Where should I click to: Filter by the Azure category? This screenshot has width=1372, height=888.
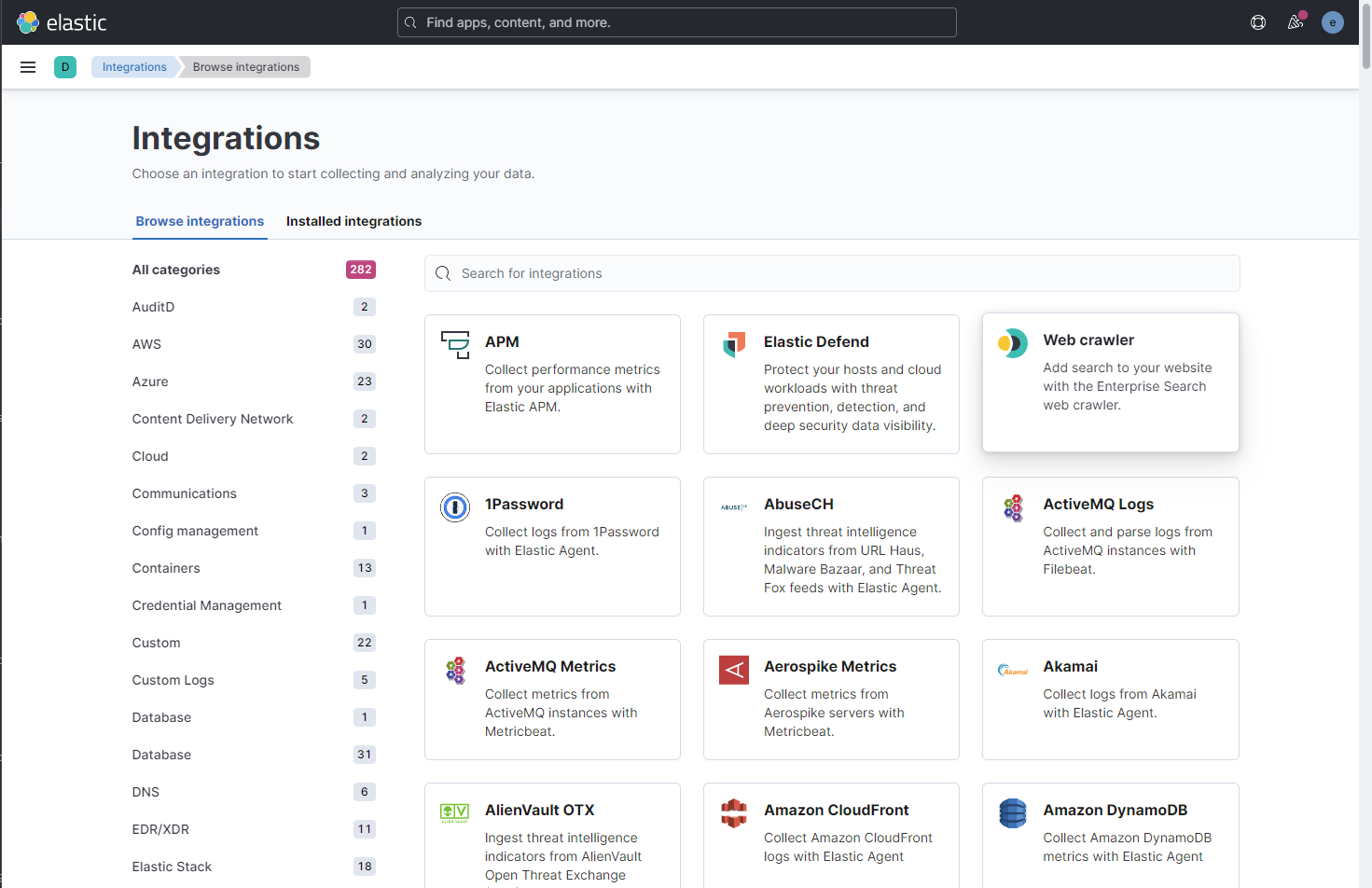pyautogui.click(x=254, y=382)
